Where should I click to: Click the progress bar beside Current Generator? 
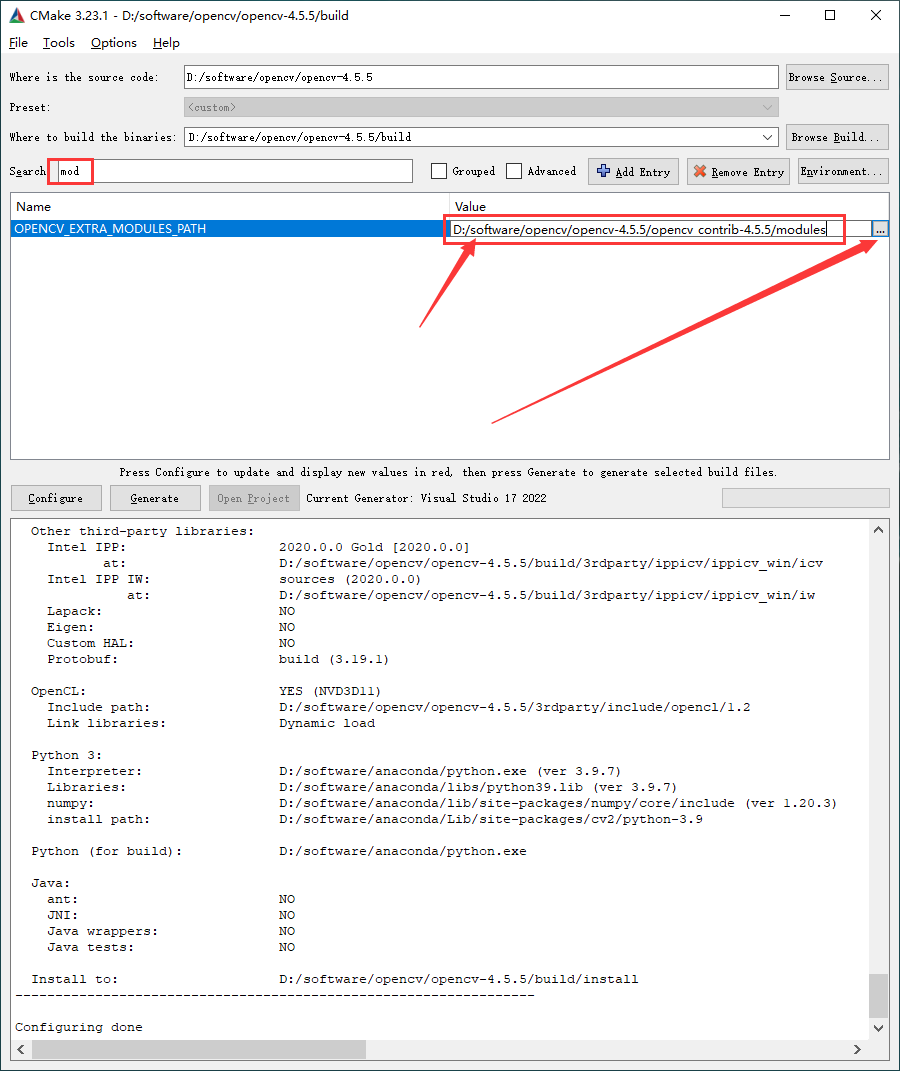(806, 498)
